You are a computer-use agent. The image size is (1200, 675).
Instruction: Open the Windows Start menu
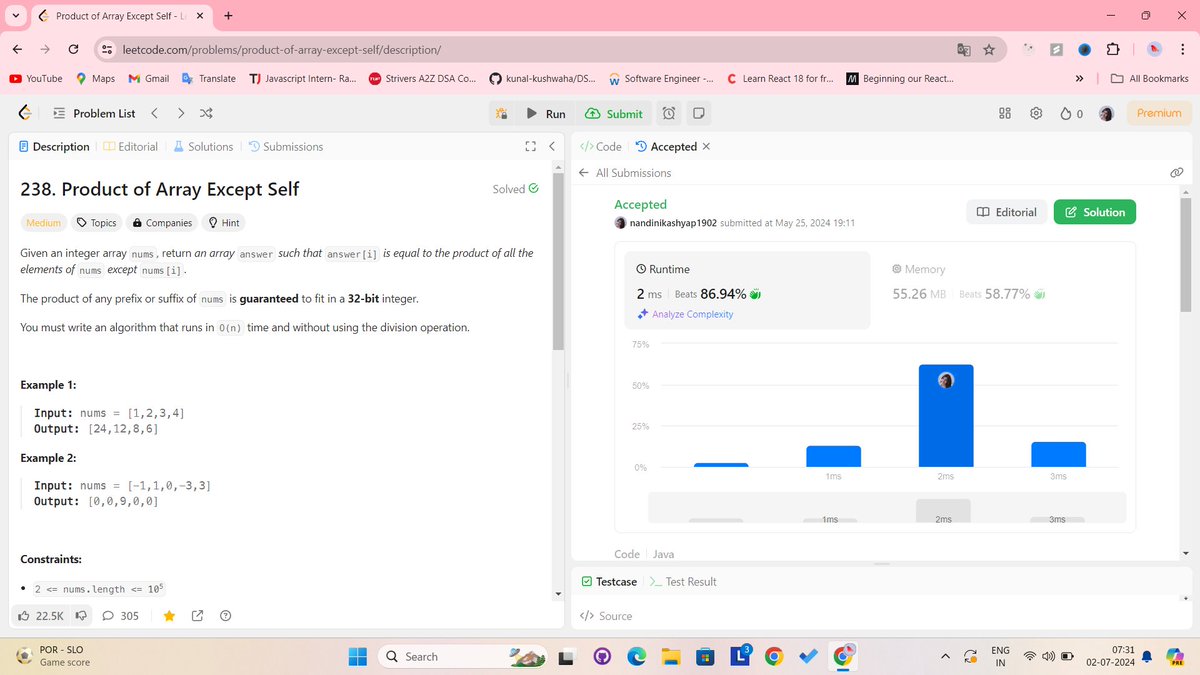pyautogui.click(x=356, y=657)
